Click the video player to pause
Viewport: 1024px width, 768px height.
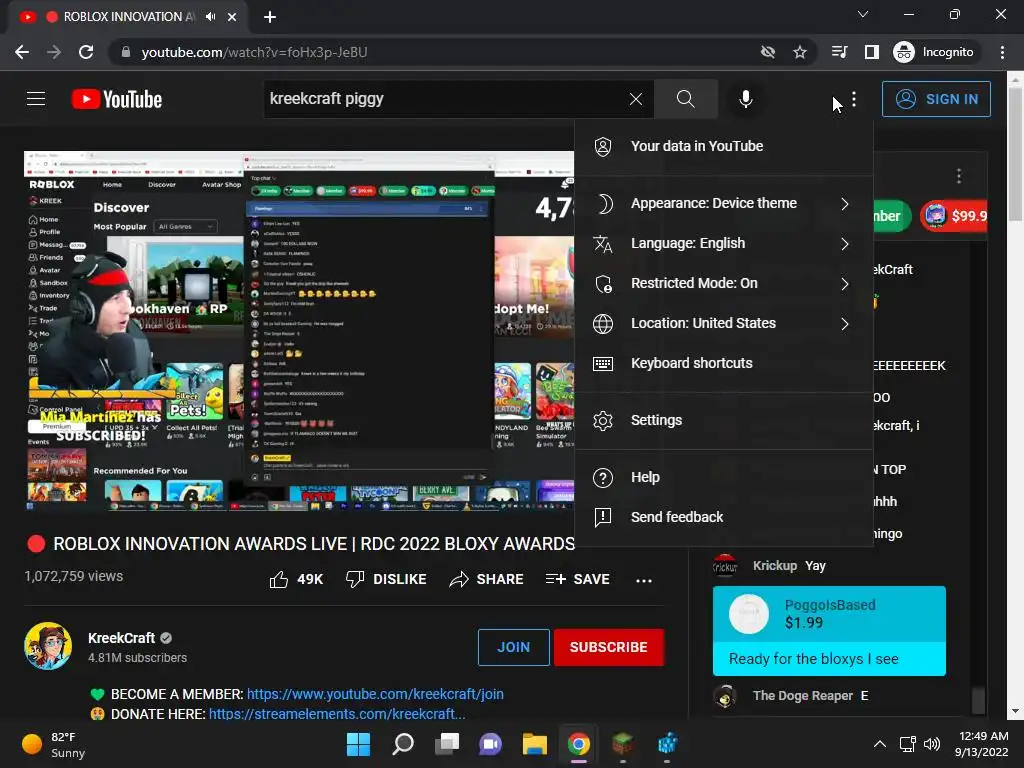tap(299, 330)
